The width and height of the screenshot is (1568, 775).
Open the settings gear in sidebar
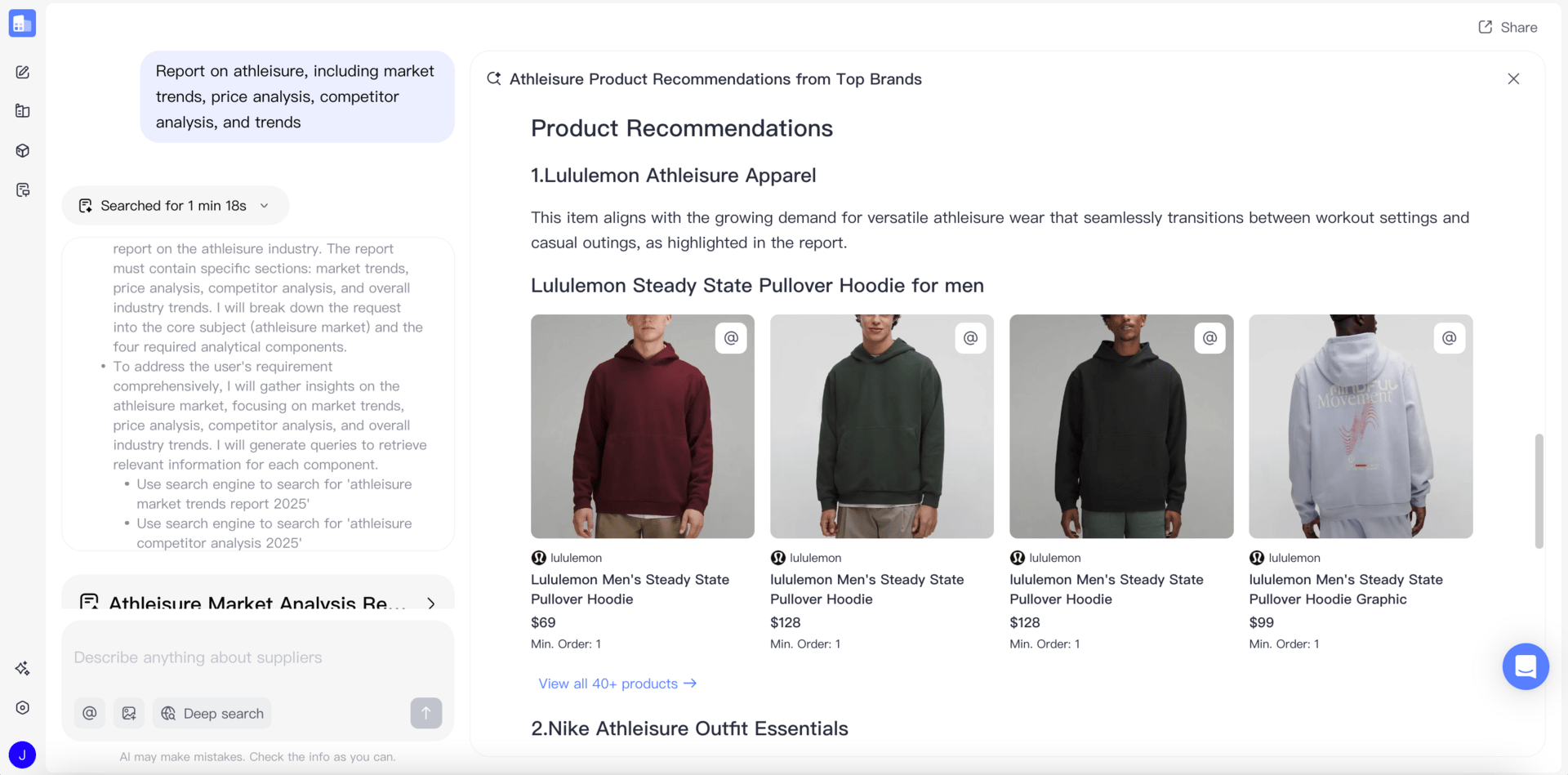(22, 707)
